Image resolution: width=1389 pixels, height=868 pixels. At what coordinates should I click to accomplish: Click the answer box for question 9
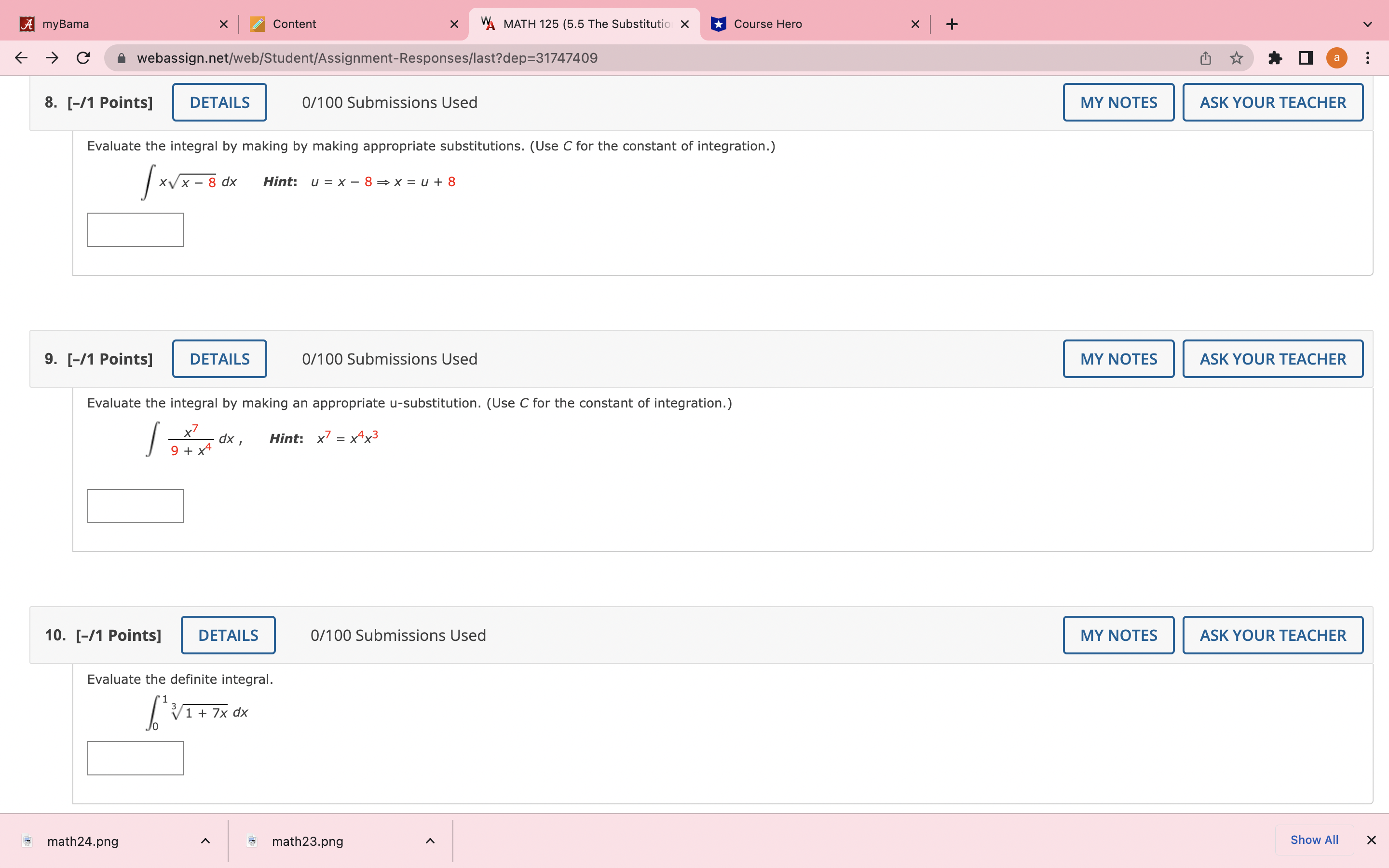point(136,506)
